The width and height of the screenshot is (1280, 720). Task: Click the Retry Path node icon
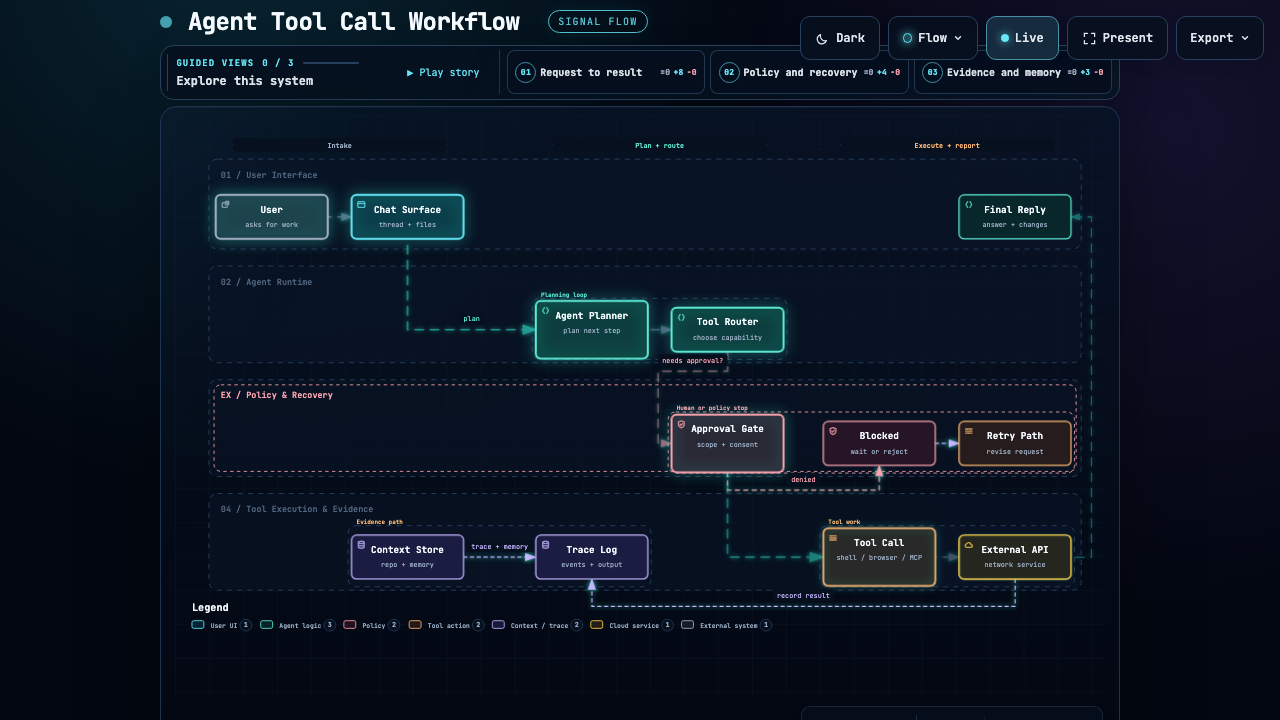click(968, 431)
